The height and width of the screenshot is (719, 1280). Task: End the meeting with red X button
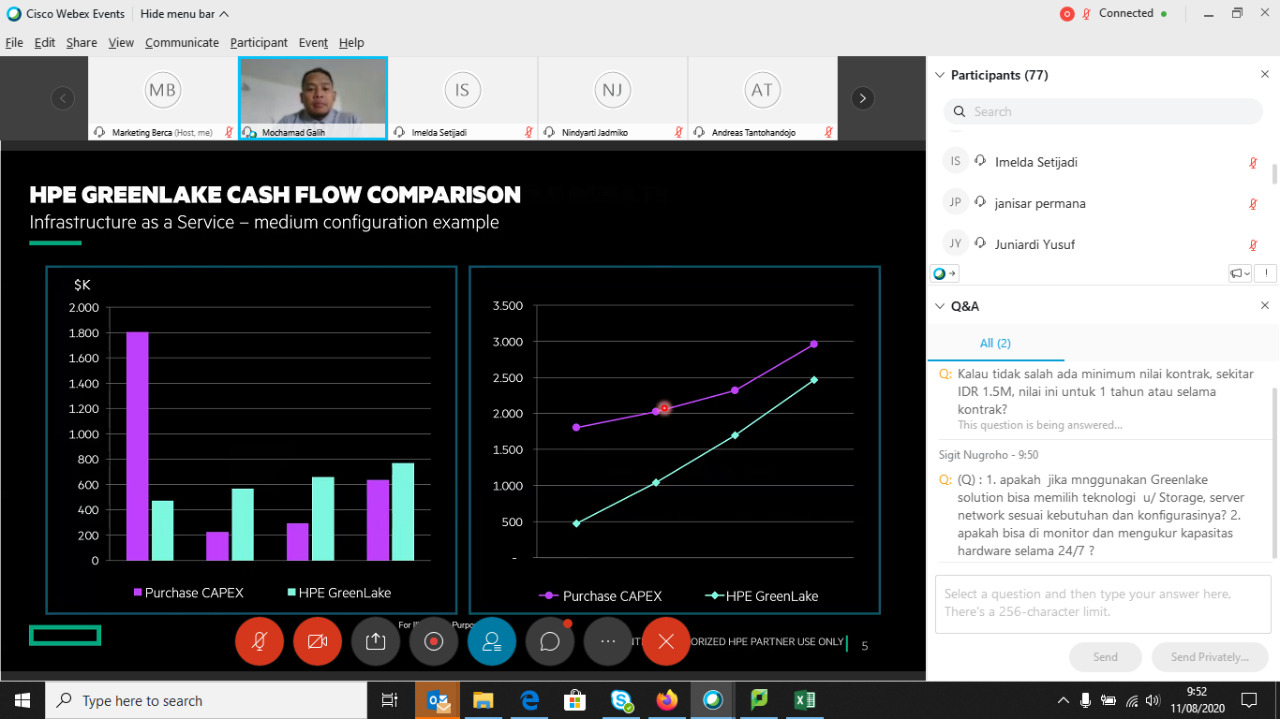coord(666,642)
